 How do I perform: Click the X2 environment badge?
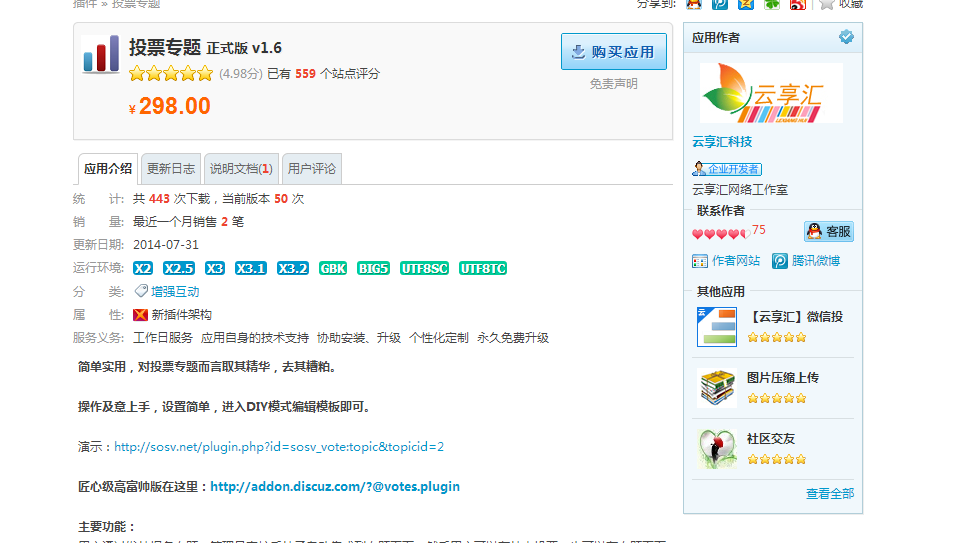click(x=143, y=268)
